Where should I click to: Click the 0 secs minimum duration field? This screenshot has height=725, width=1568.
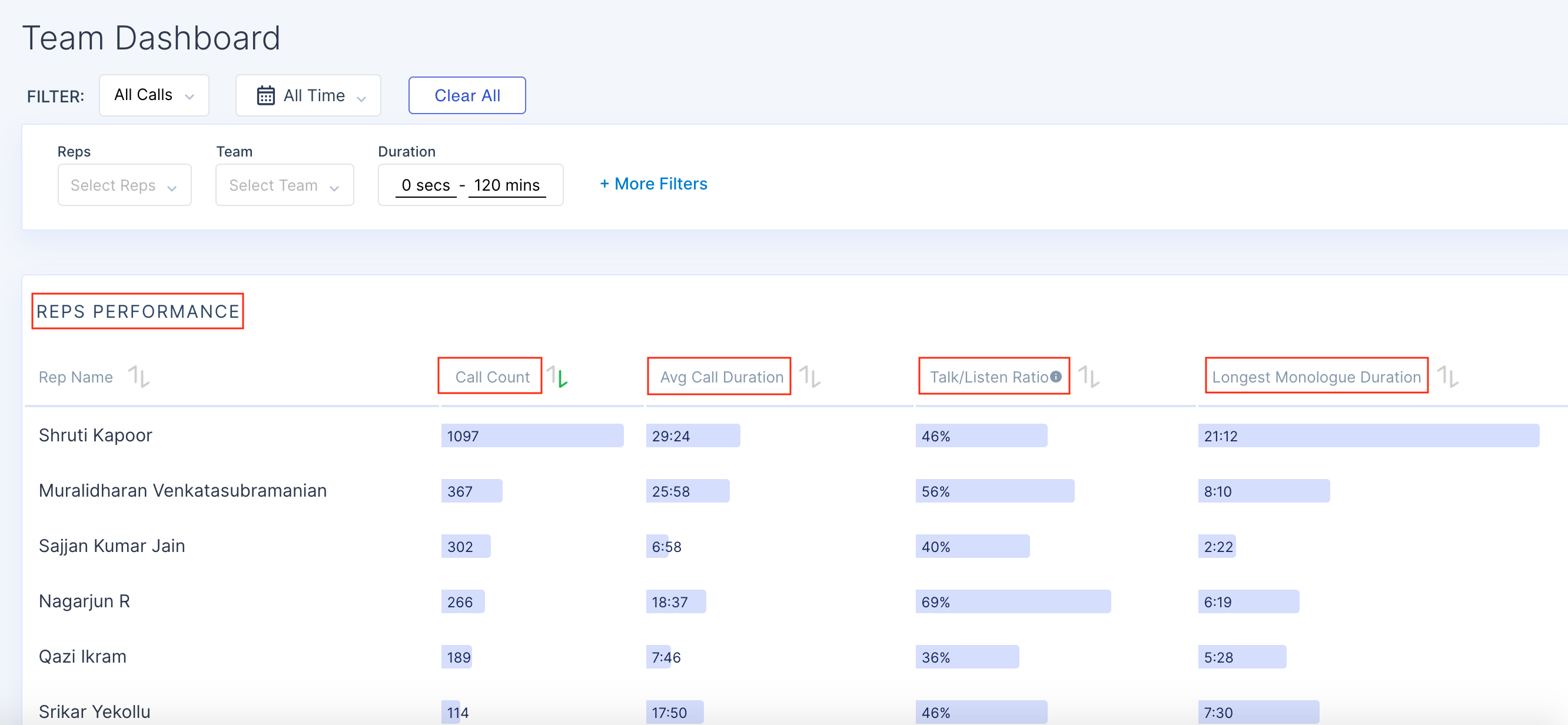pyautogui.click(x=426, y=185)
